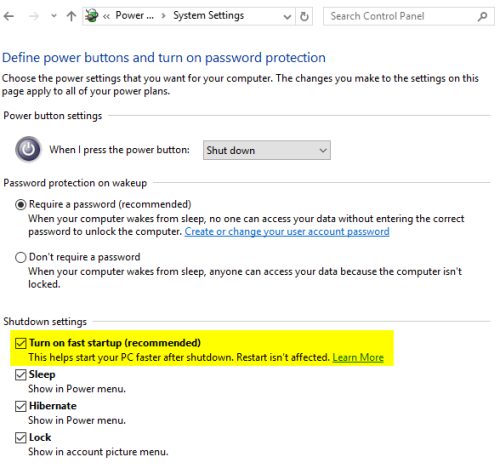Click Show in Power menu under Sleep
The height and width of the screenshot is (474, 500).
[77, 389]
